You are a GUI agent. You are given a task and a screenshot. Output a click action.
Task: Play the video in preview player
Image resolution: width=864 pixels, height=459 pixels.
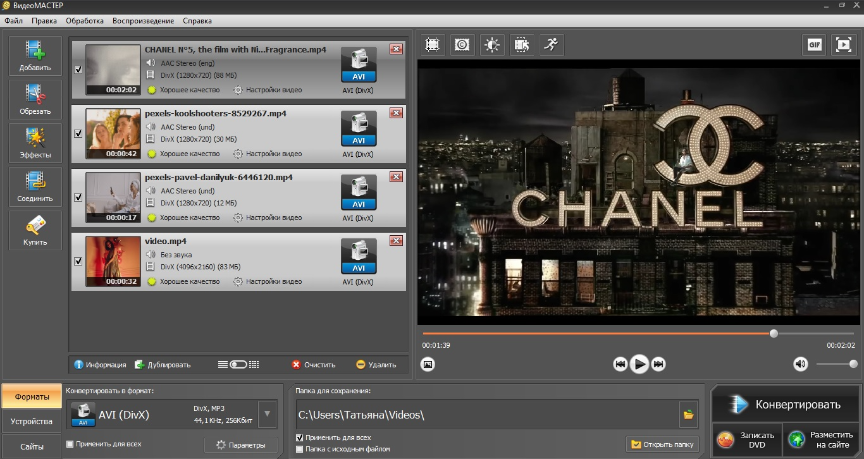pyautogui.click(x=639, y=364)
